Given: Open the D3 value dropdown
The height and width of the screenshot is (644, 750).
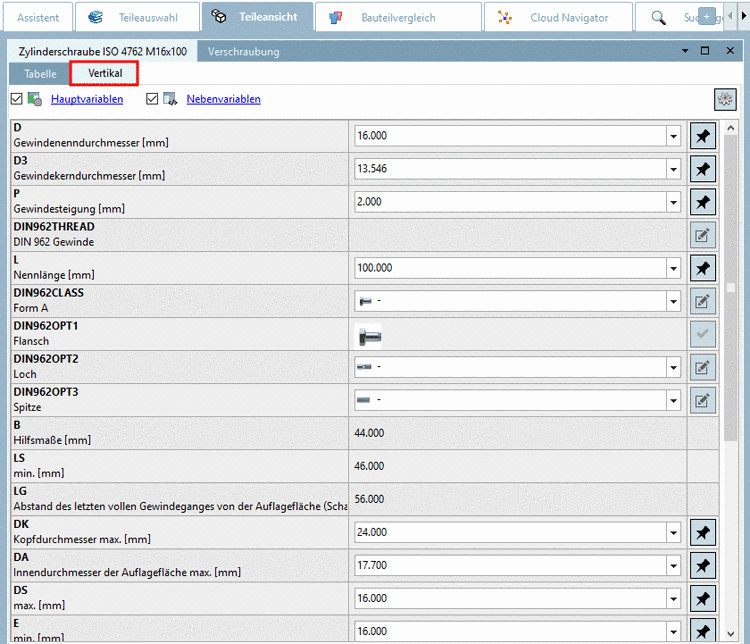Looking at the screenshot, I should [x=673, y=169].
